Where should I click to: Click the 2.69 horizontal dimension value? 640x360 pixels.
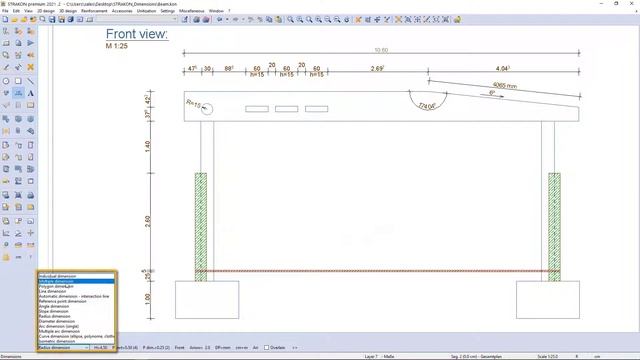[x=378, y=69]
